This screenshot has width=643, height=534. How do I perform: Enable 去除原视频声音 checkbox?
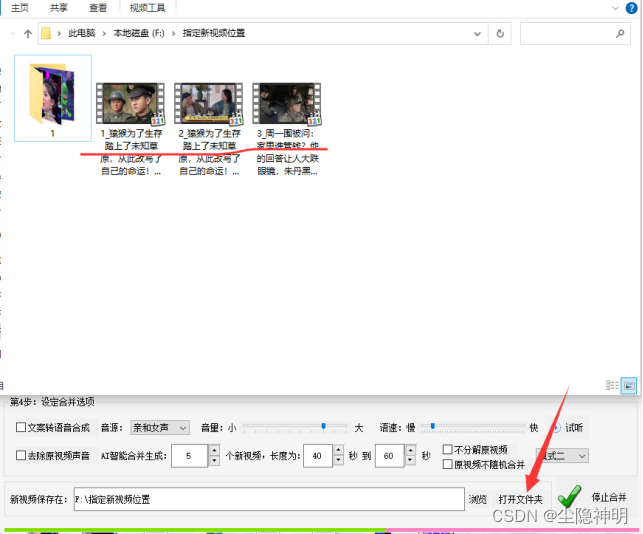point(21,455)
